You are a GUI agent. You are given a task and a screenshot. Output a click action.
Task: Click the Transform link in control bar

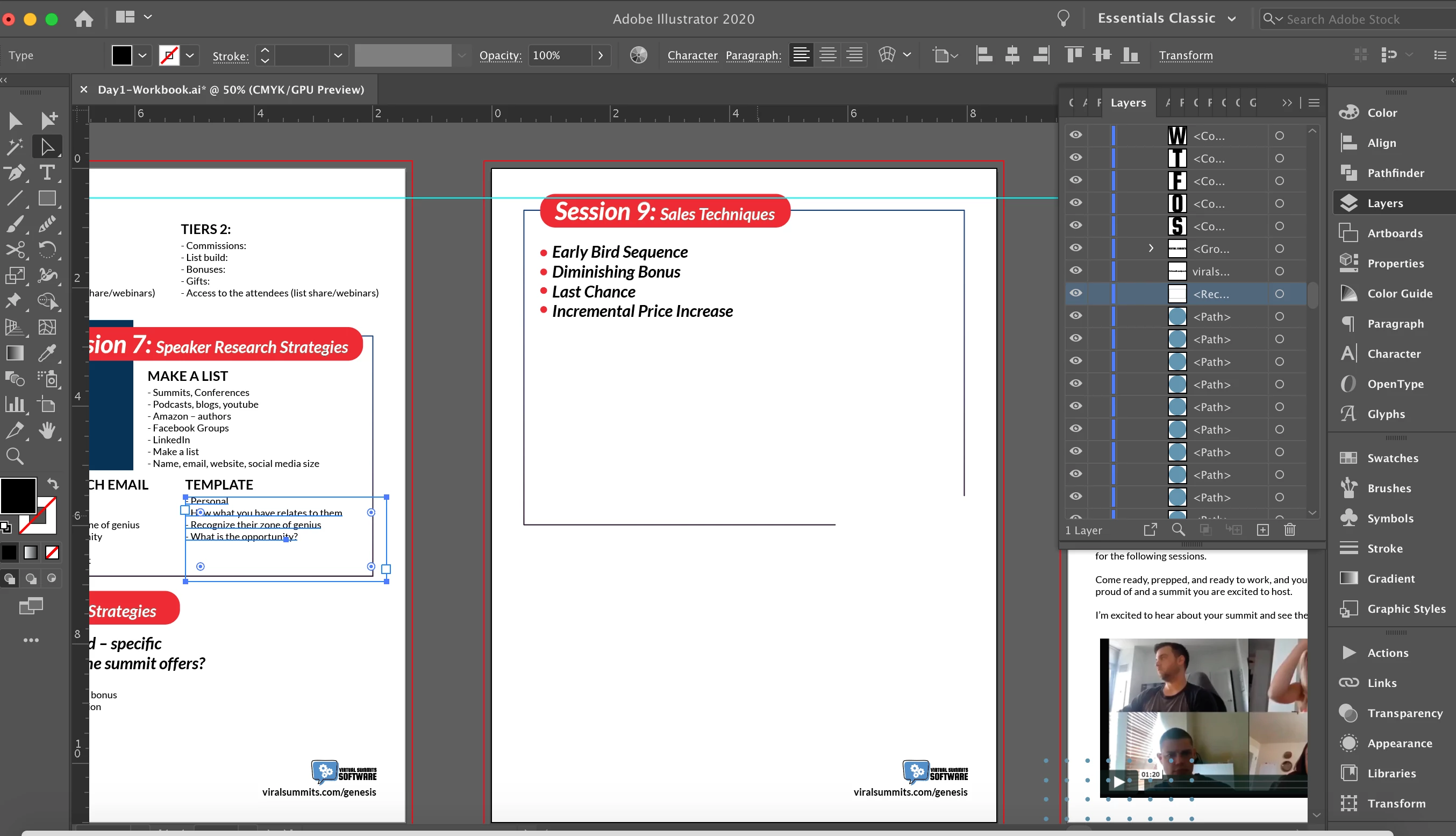1185,56
